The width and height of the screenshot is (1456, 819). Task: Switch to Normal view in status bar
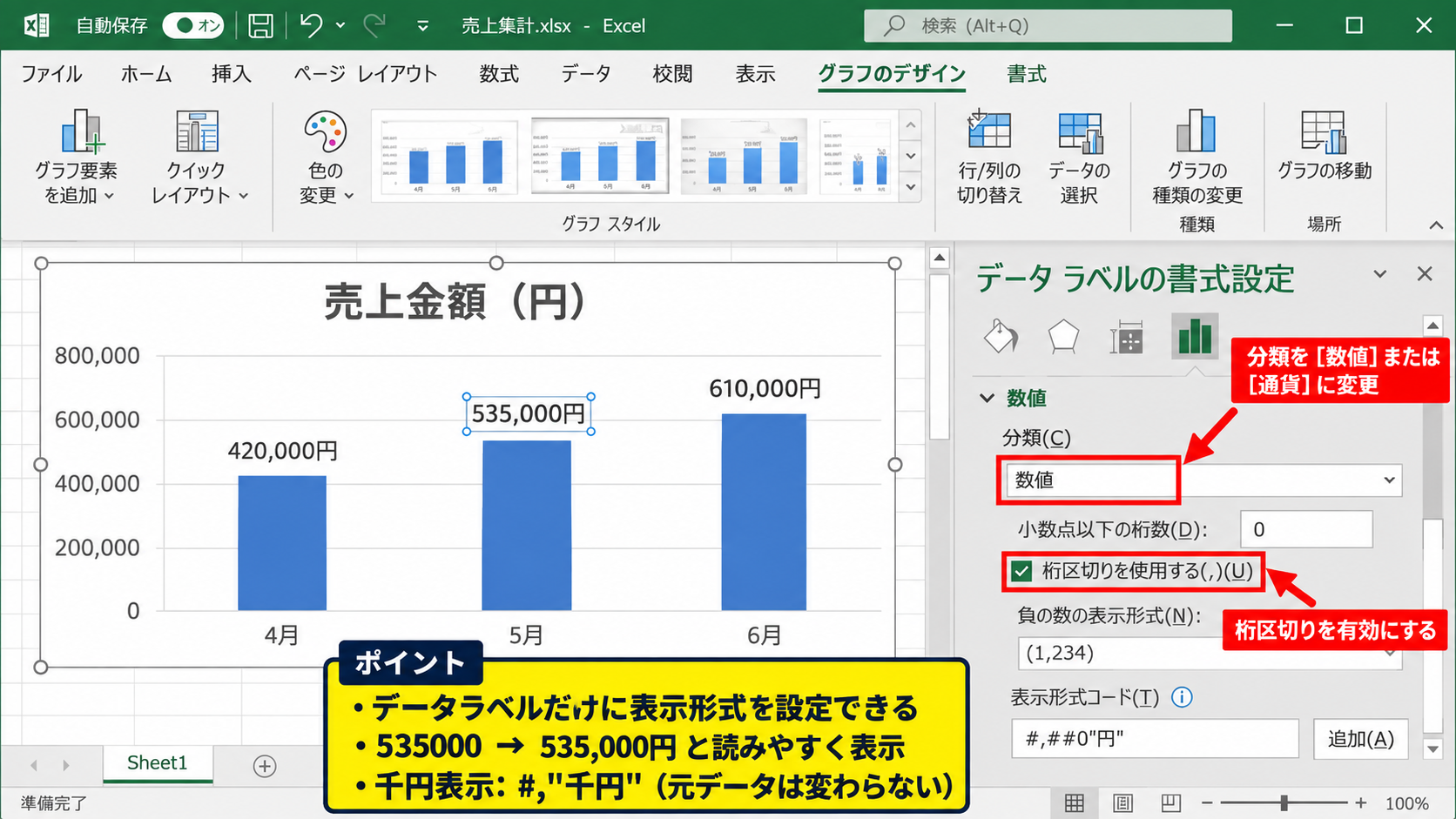click(1075, 803)
